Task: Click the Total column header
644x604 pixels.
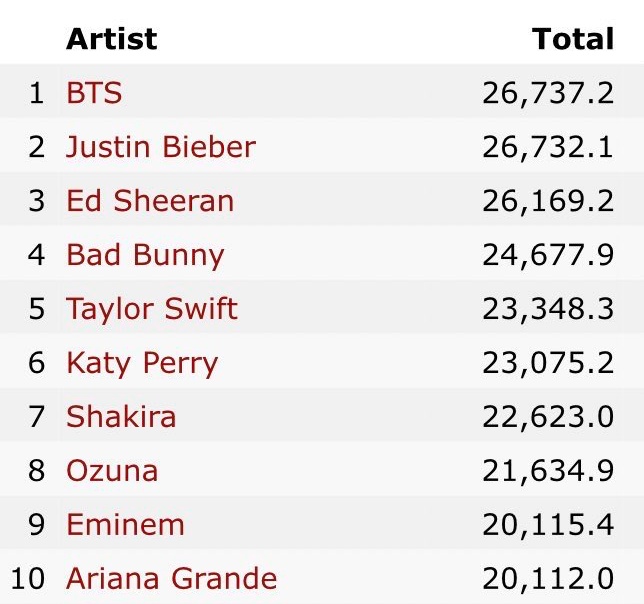Action: click(573, 39)
